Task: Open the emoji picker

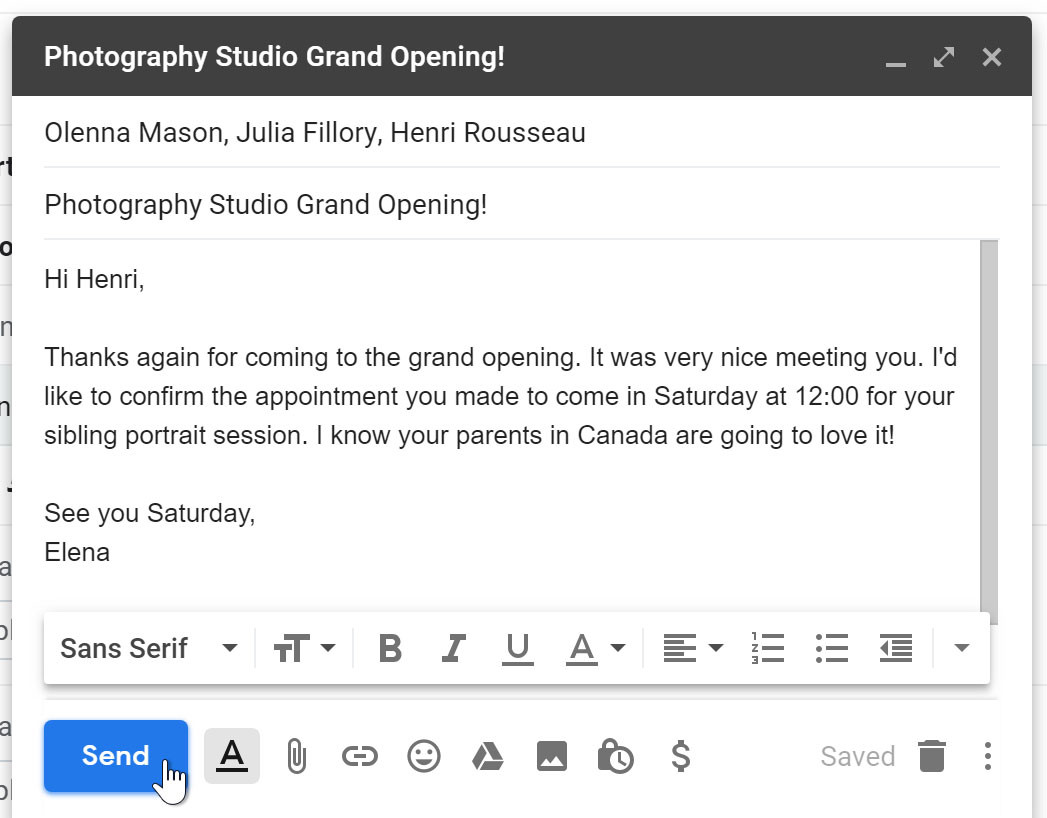Action: 425,757
